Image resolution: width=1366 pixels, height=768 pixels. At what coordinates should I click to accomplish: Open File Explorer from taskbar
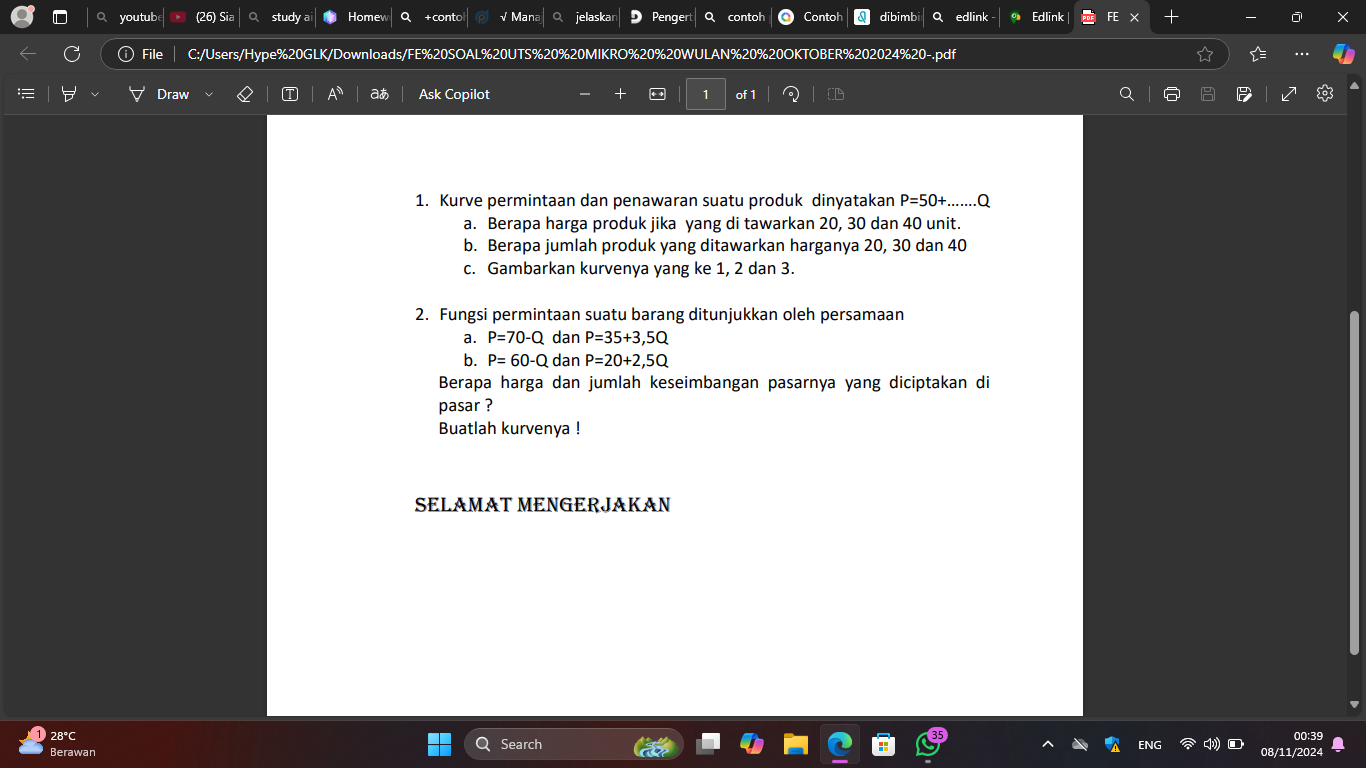(x=795, y=744)
